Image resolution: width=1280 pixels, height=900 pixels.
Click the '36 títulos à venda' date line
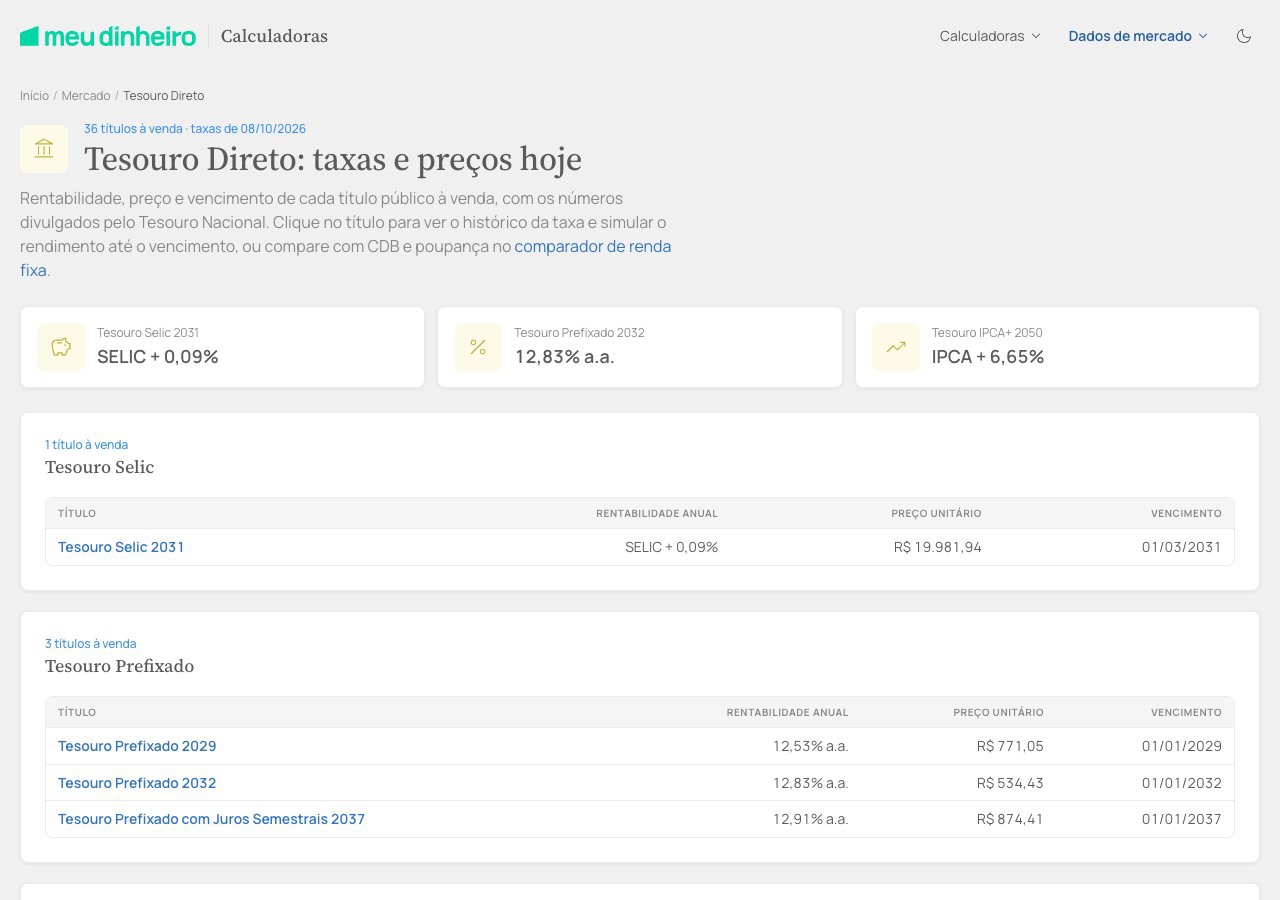[x=195, y=129]
